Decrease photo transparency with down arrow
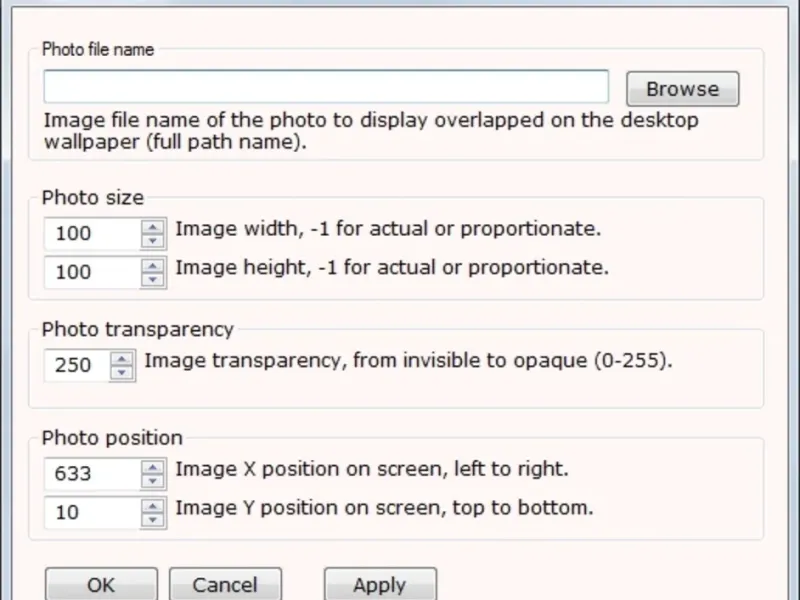The width and height of the screenshot is (800, 600). click(122, 372)
